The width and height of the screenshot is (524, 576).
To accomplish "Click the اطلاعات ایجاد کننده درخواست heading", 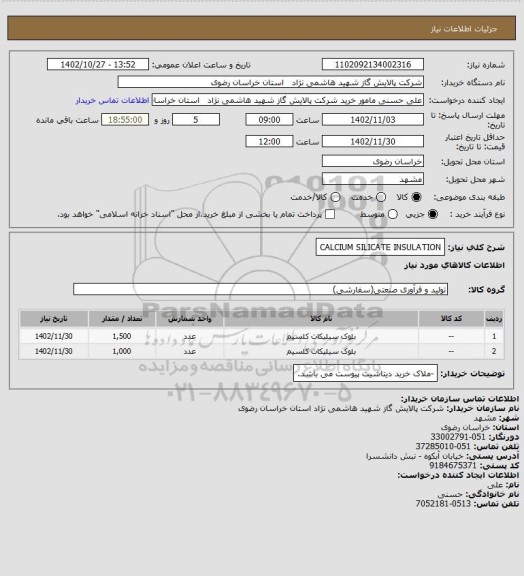I will (x=458, y=475).
